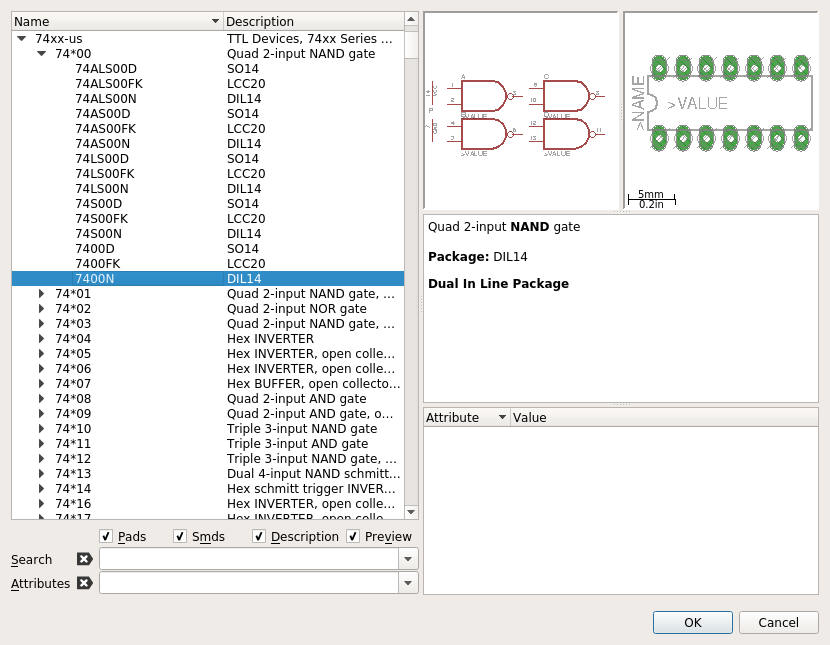Viewport: 830px width, 645px height.
Task: Expand the 74*04 Hex INVERTER entry
Action: point(41,339)
